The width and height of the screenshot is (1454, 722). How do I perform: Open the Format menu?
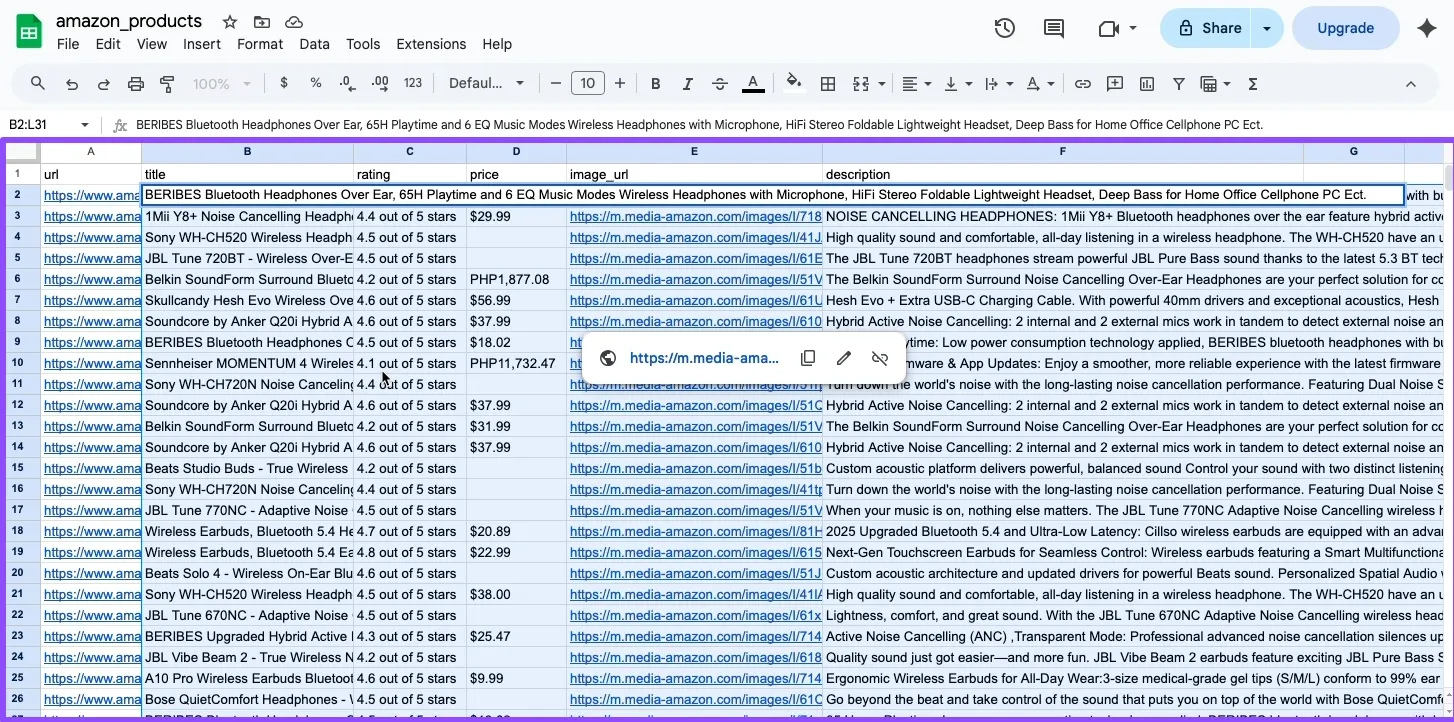click(x=259, y=44)
